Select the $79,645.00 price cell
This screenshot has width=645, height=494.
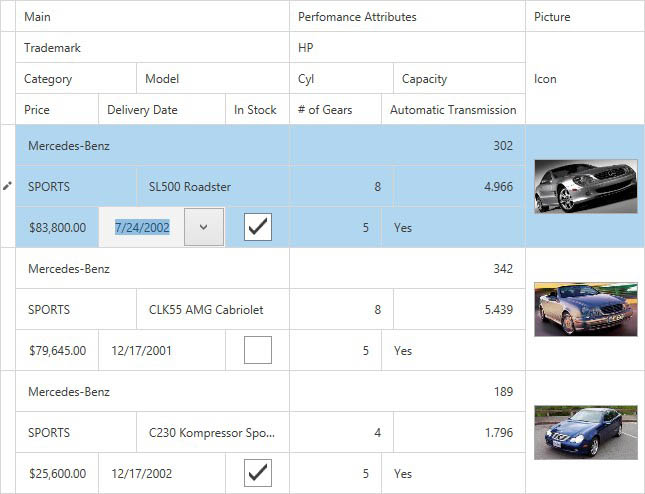57,351
